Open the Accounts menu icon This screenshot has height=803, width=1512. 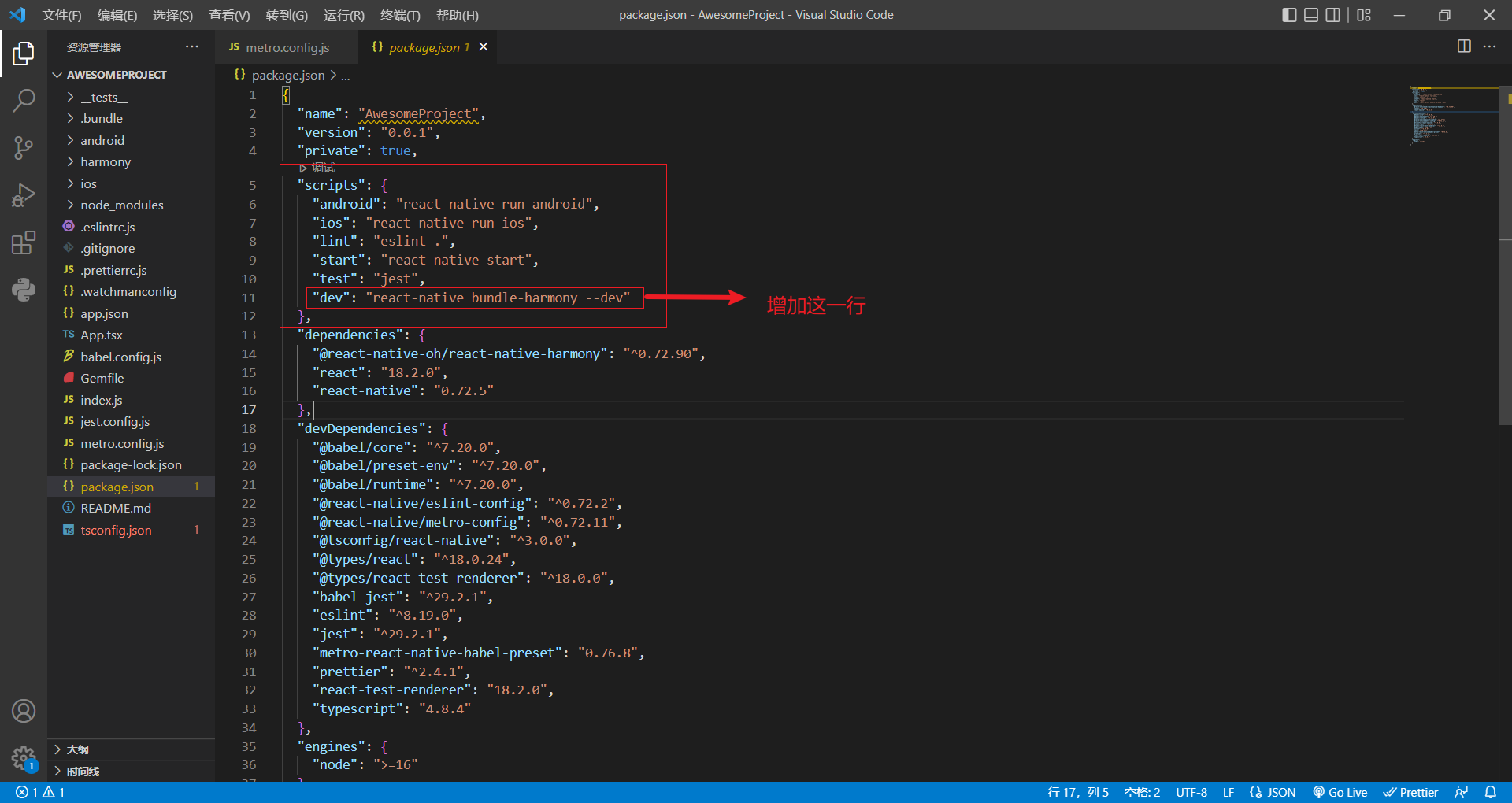click(x=24, y=711)
